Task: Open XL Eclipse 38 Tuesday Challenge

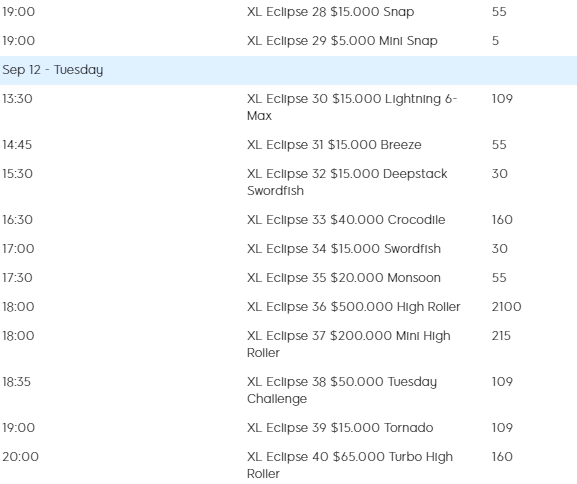Action: point(342,390)
